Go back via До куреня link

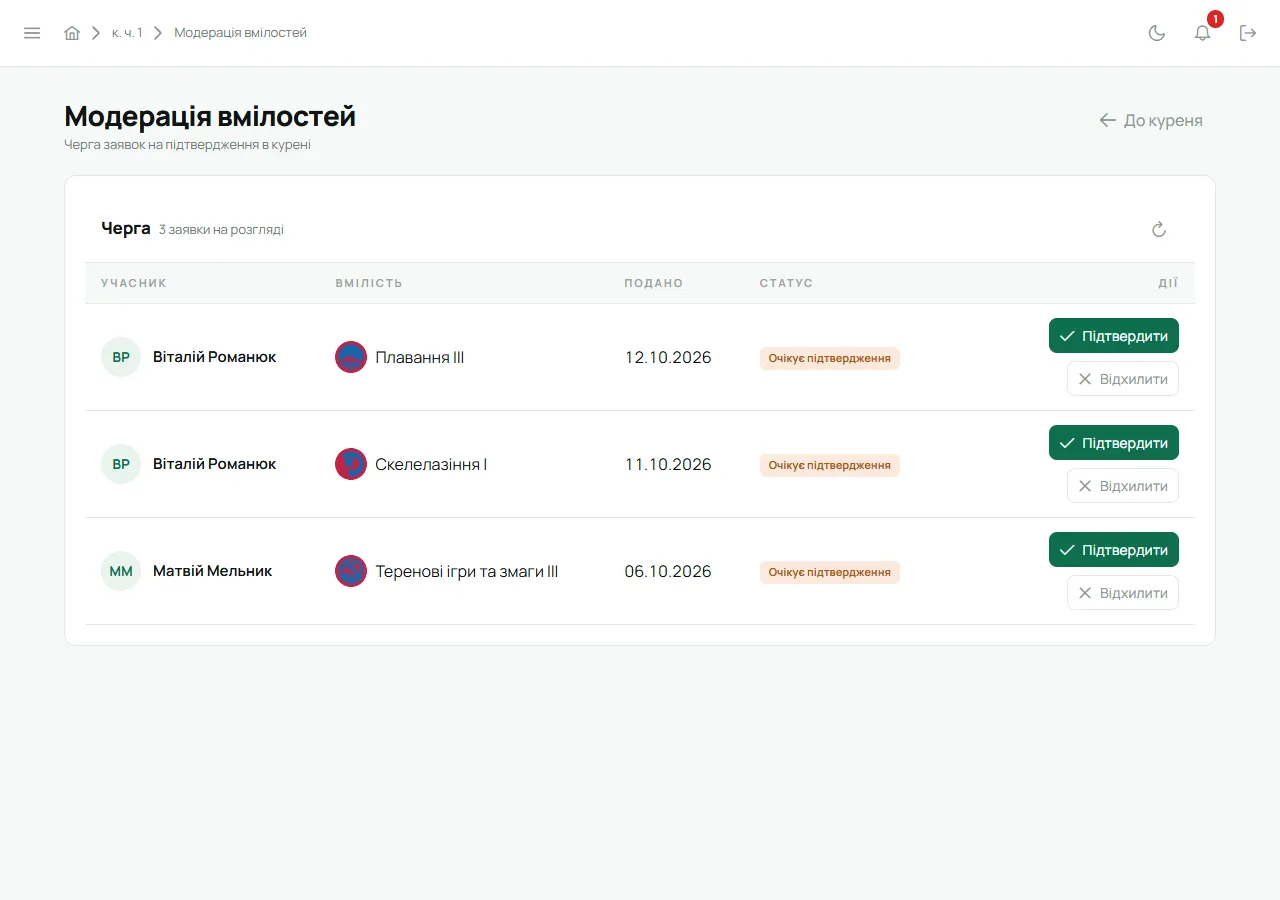coord(1151,121)
